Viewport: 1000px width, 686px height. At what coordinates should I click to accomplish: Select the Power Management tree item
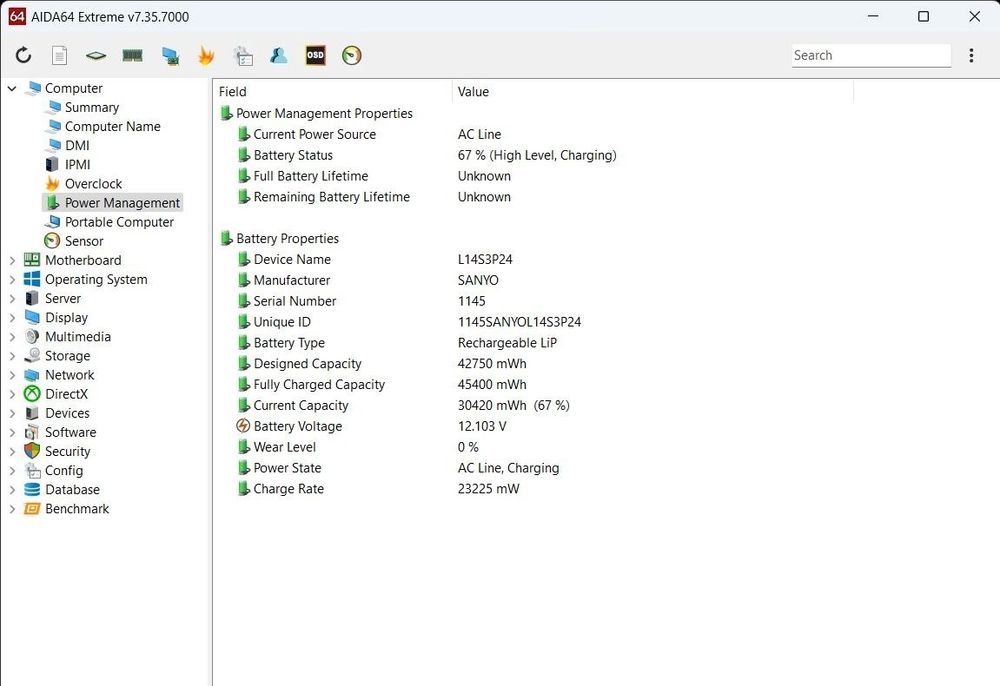[x=113, y=203]
